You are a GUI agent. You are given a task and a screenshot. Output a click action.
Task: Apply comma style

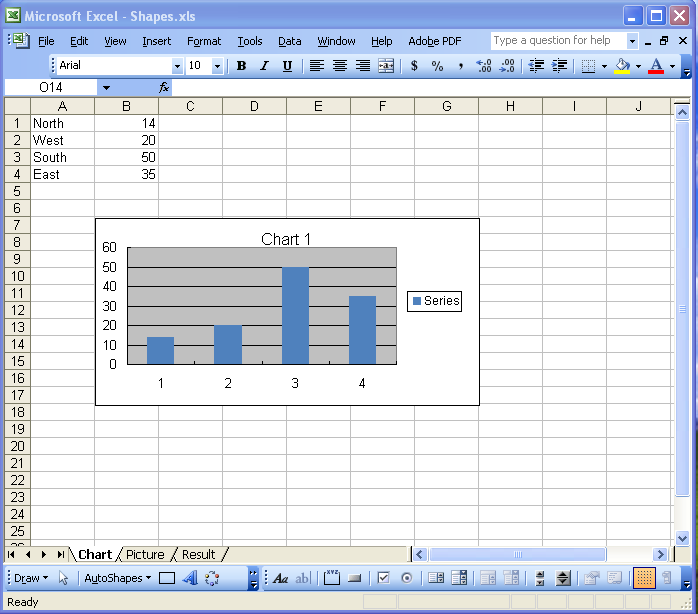coord(460,66)
